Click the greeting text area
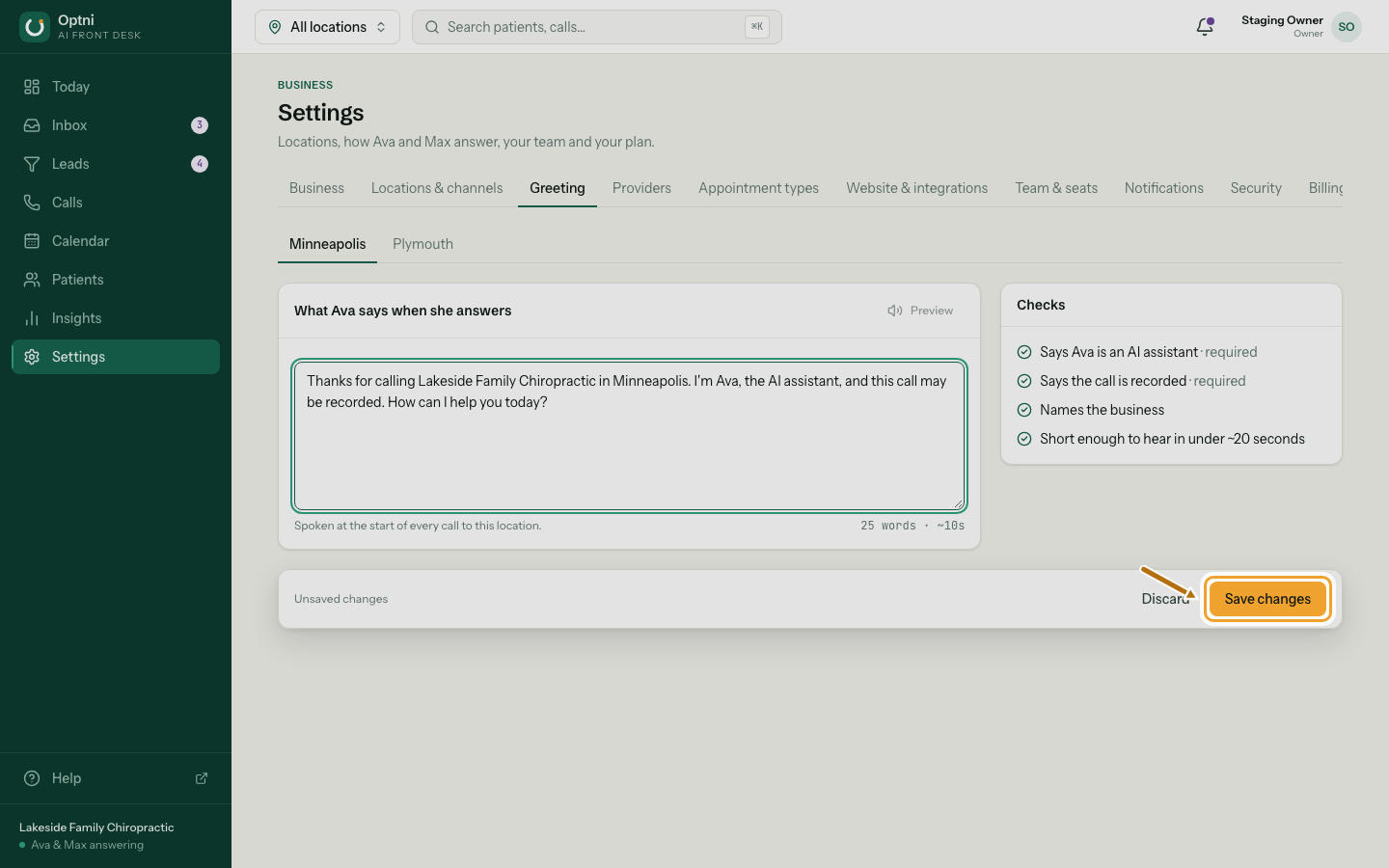This screenshot has width=1389, height=868. (x=630, y=436)
